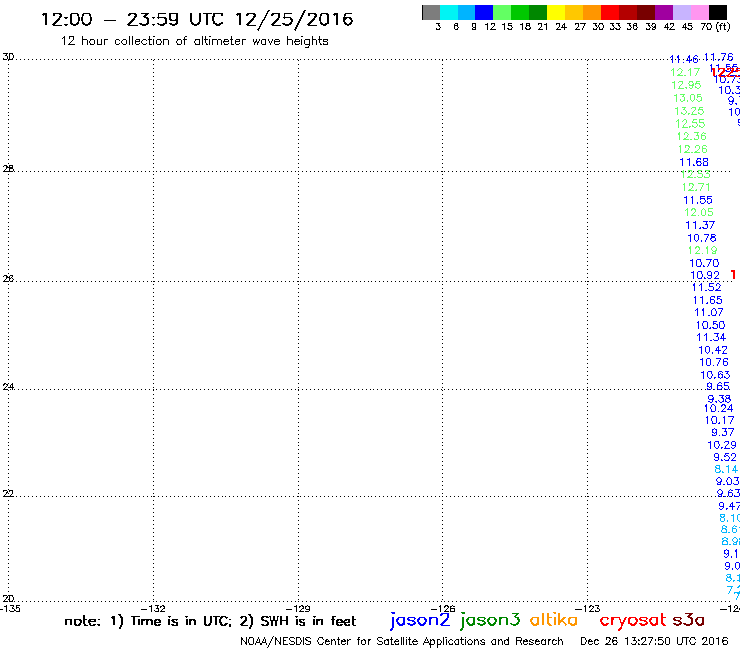Click the jason2 satellite legend label
Viewport: 740px width, 650px height.
tap(420, 620)
